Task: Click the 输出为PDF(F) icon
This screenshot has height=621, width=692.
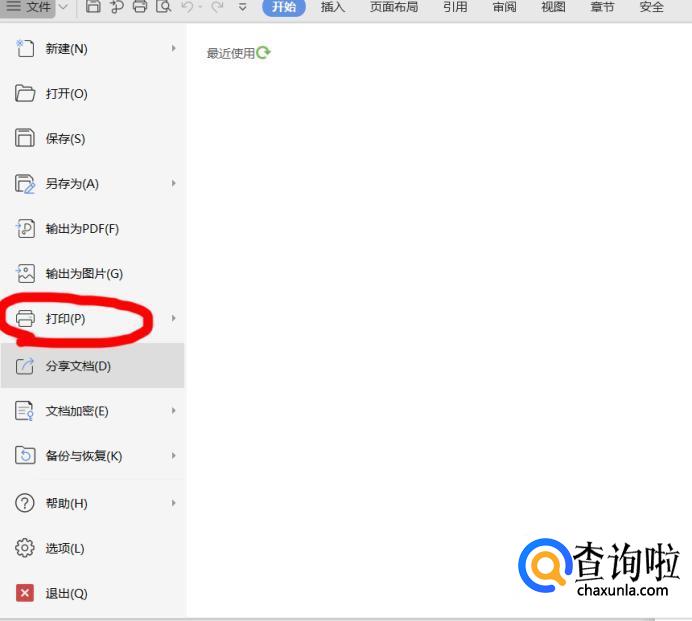Action: 25,229
